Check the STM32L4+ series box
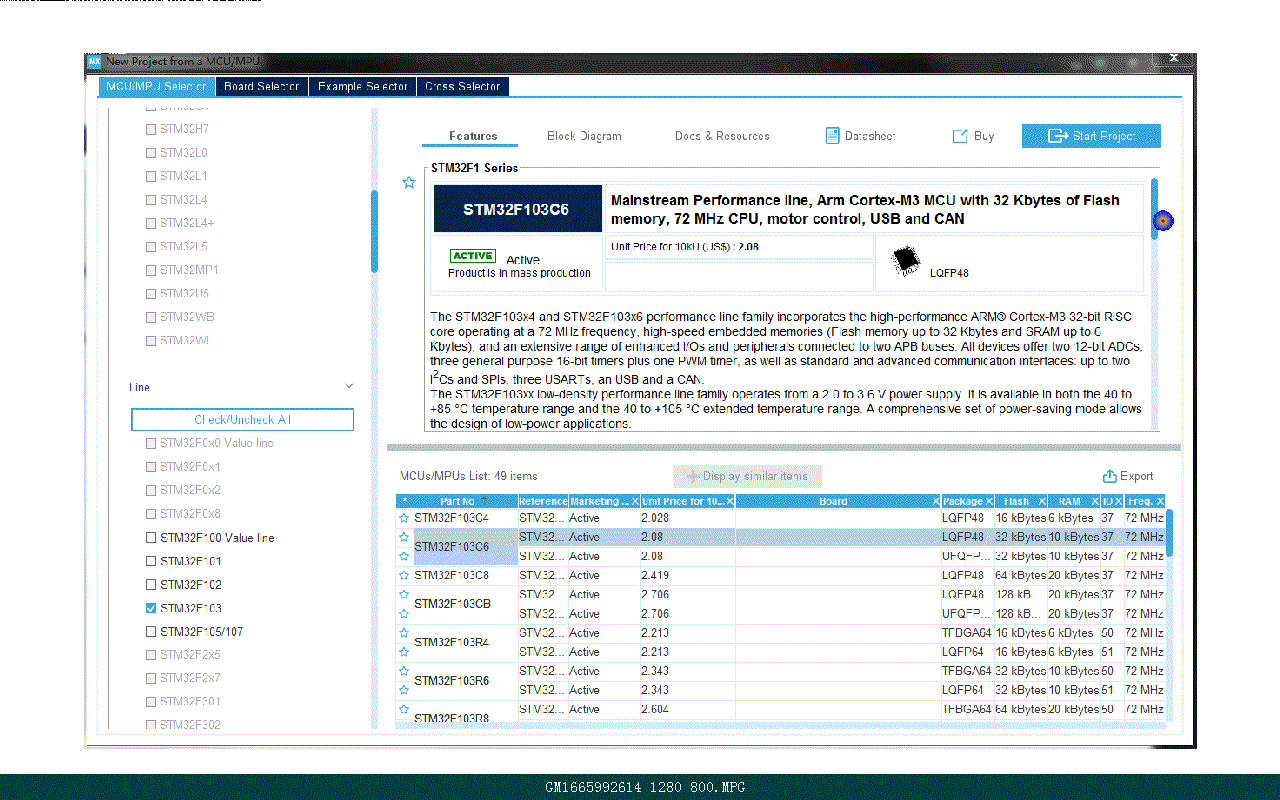The image size is (1280, 800). coord(151,223)
